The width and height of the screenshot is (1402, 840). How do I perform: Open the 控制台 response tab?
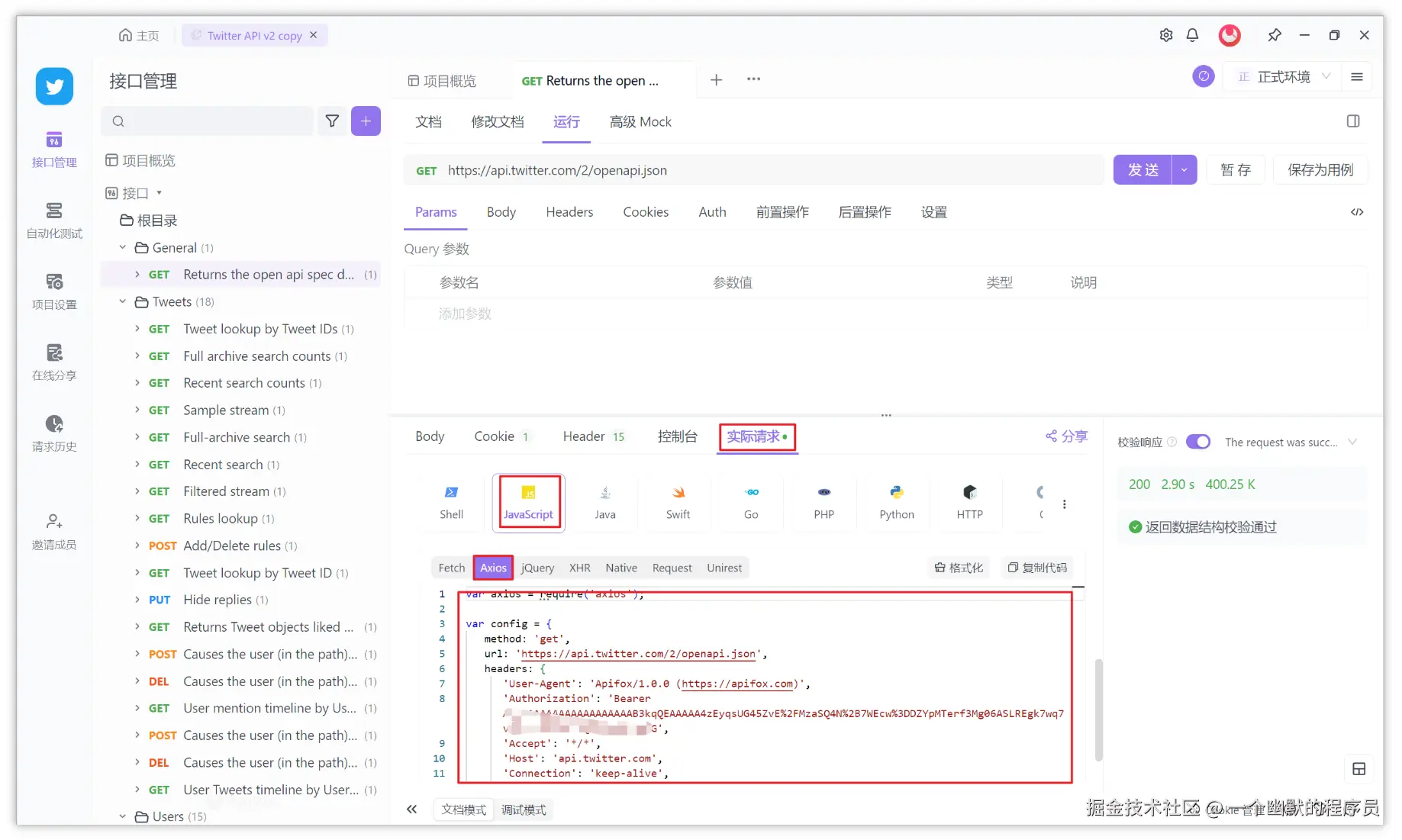[677, 436]
